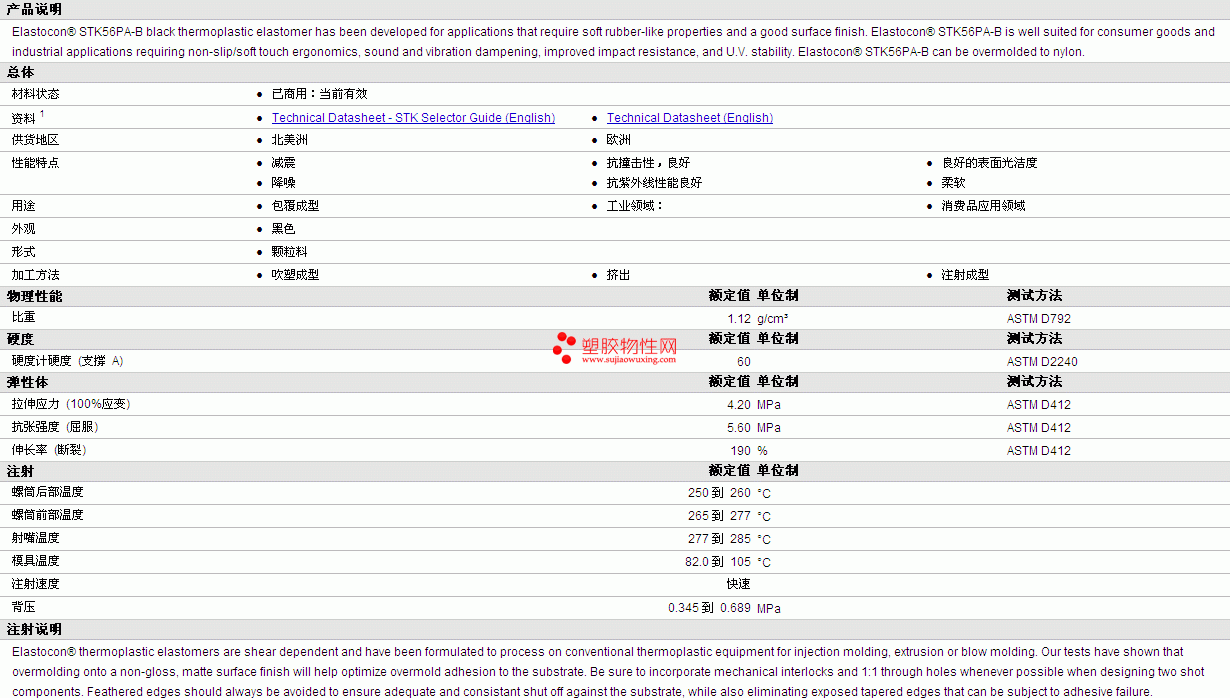Screen dimensions: 1230x698
Task: Click the 柔软 feature item
Action: click(x=954, y=183)
